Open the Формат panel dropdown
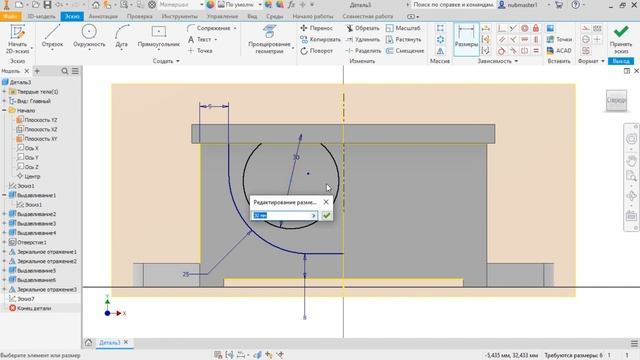Screen dimensions: 640x360 point(591,61)
